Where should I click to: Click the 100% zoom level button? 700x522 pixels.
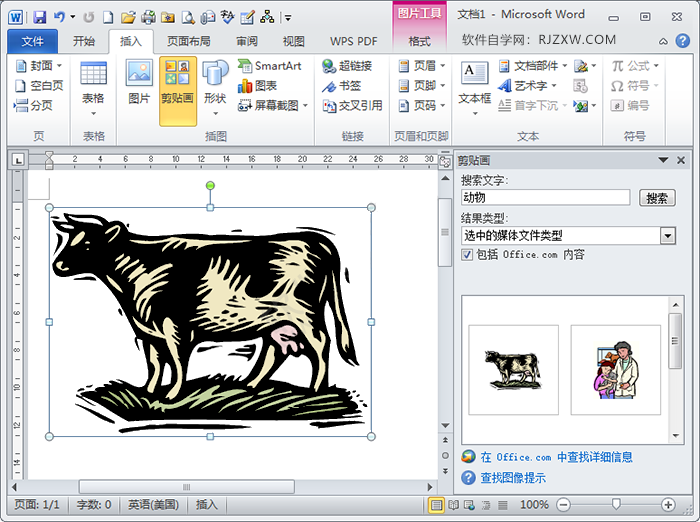(534, 505)
